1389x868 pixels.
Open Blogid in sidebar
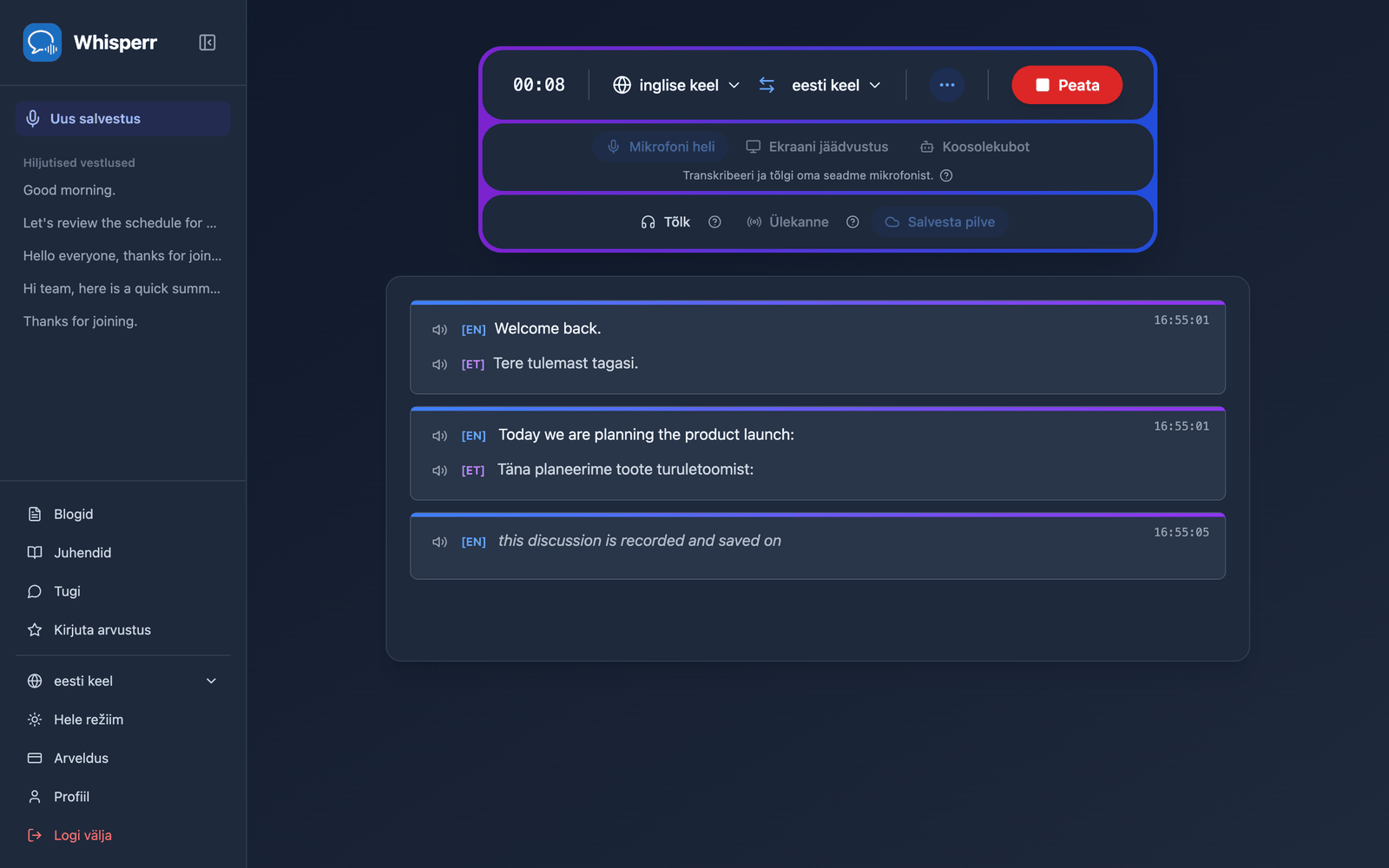(x=122, y=514)
